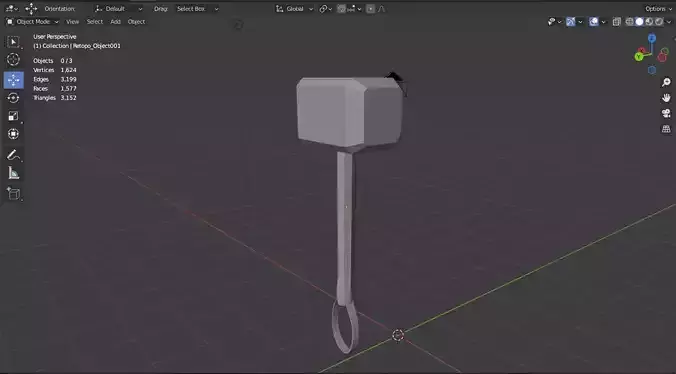Image resolution: width=676 pixels, height=374 pixels.
Task: Click the Vertices 1,624 statistic
Action: pos(55,70)
